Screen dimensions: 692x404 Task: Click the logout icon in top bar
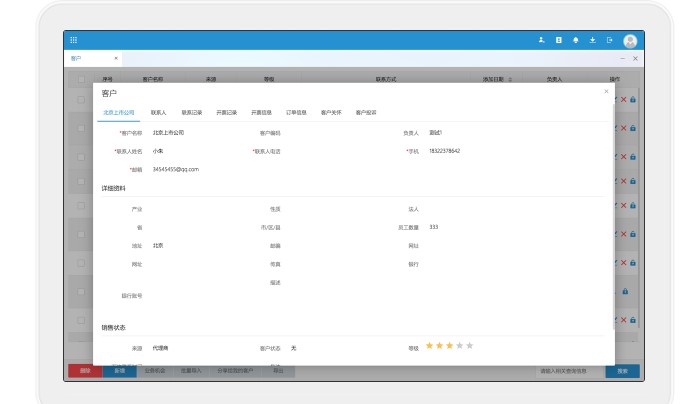tap(609, 40)
